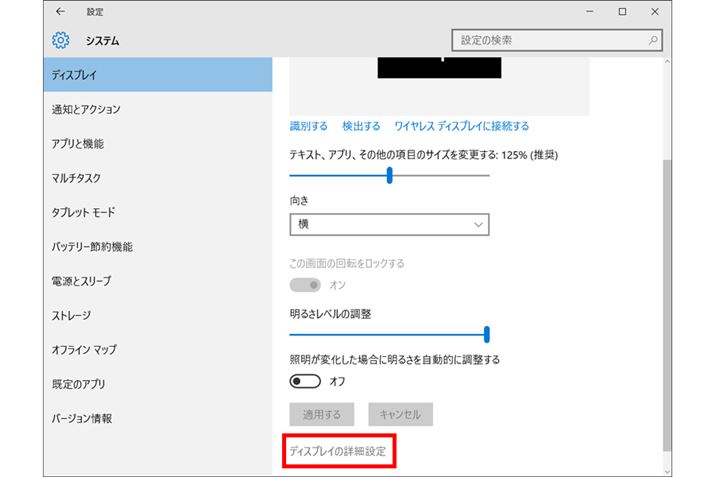
Task: Open 通知とアクション settings
Action: [x=158, y=109]
